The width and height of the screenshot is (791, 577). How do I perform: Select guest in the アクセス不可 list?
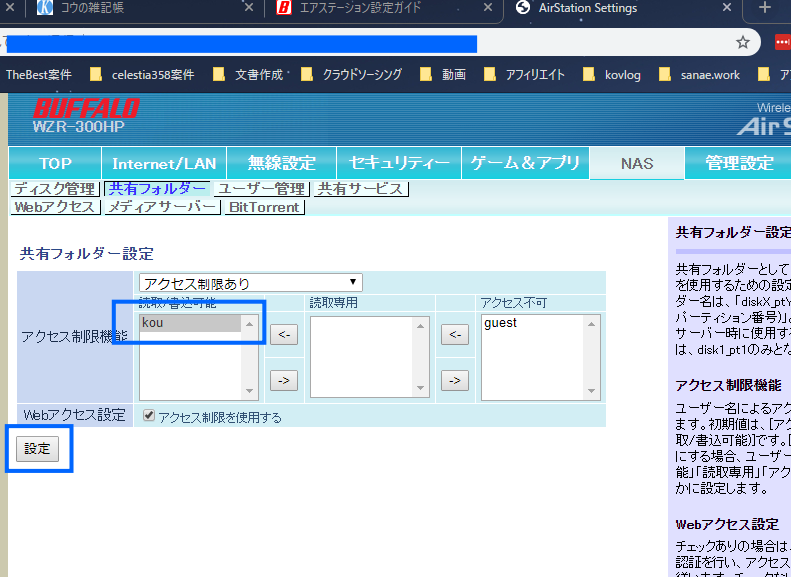coord(530,323)
